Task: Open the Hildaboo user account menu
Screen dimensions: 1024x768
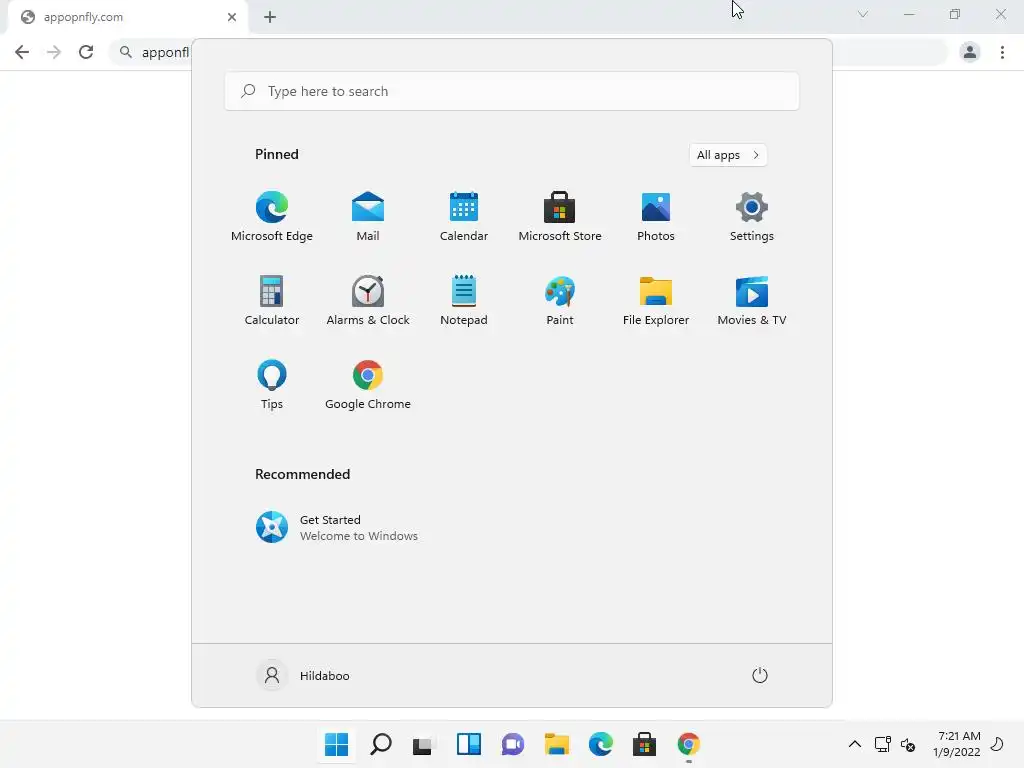Action: point(303,675)
